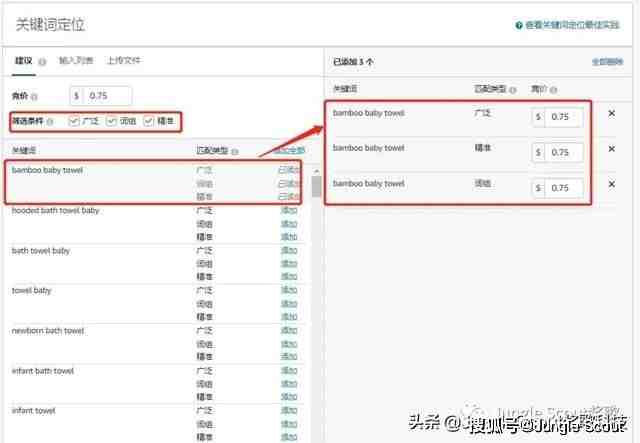The image size is (640, 443).
Task: Open the 查看关键词定位最佳实践 link
Action: [x=572, y=25]
